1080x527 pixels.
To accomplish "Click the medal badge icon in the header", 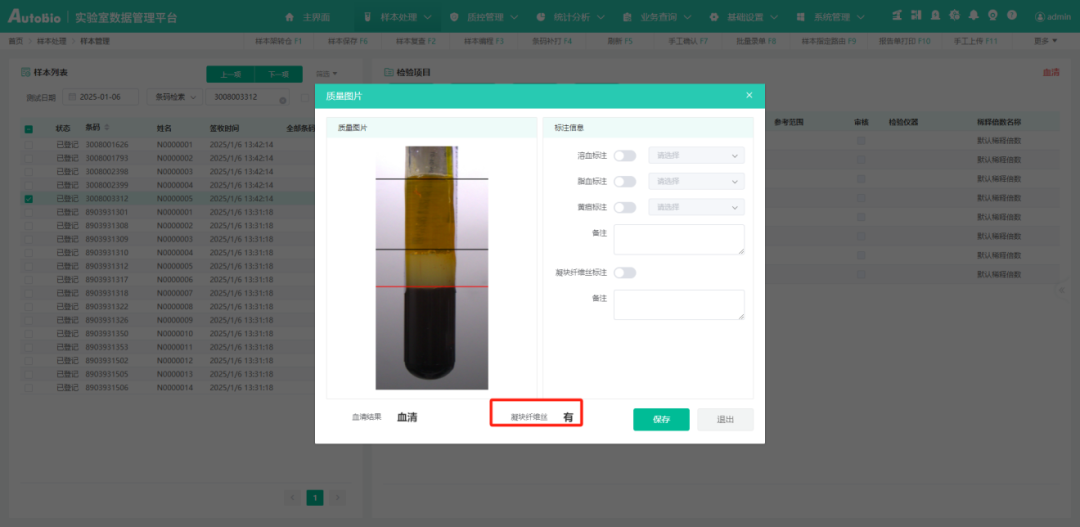I will point(993,15).
